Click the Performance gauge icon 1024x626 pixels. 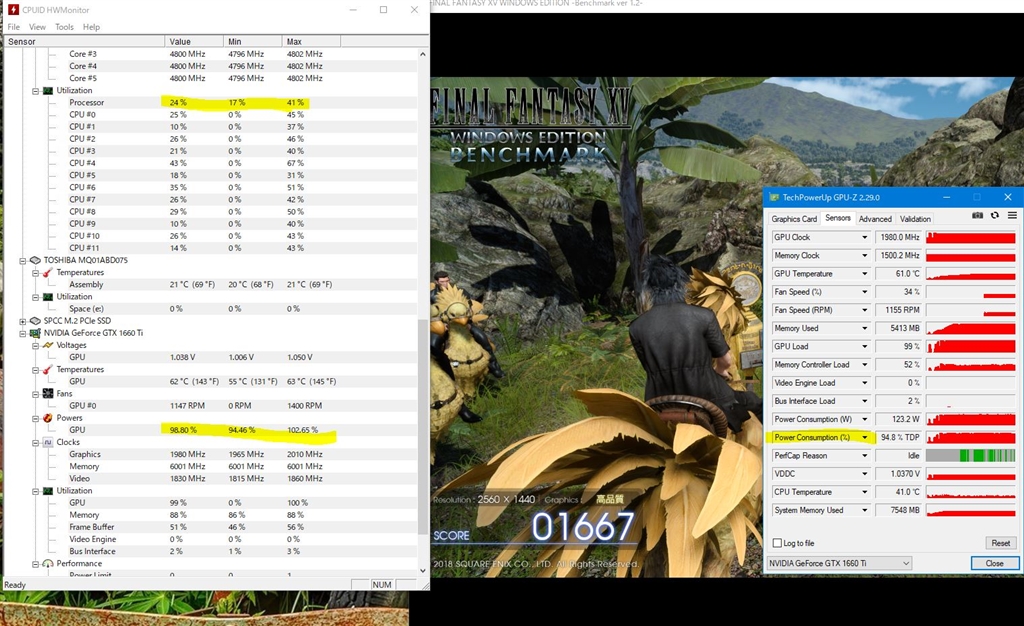tap(48, 563)
